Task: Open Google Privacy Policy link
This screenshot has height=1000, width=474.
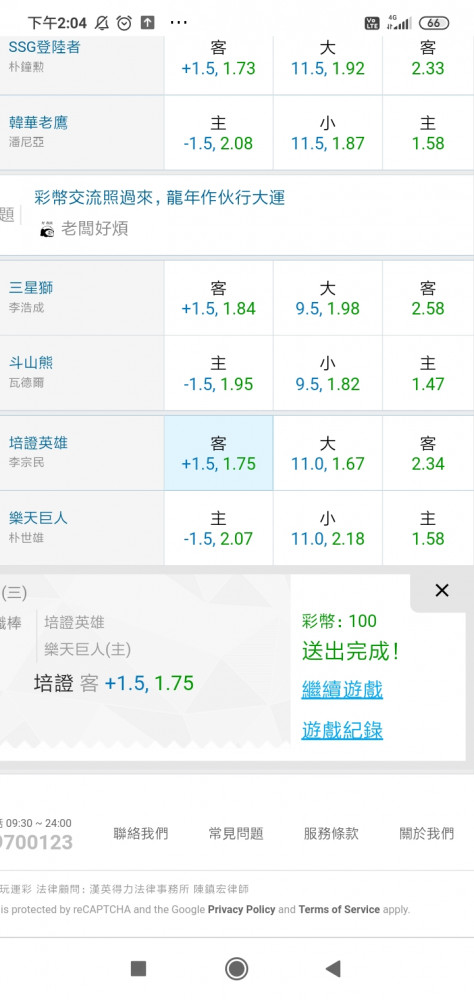Action: click(x=241, y=909)
